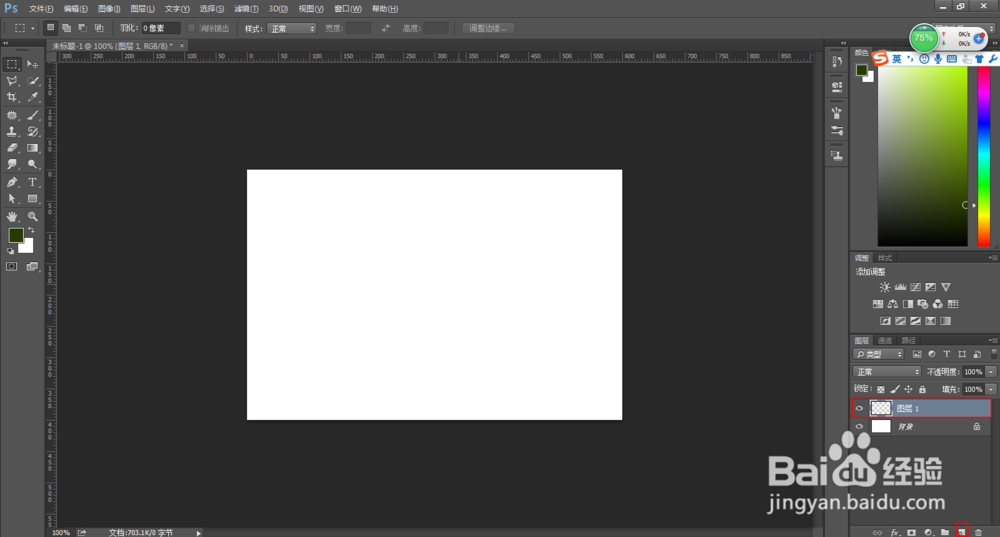
Task: Toggle visibility of 图层 1 layer
Action: click(x=859, y=408)
